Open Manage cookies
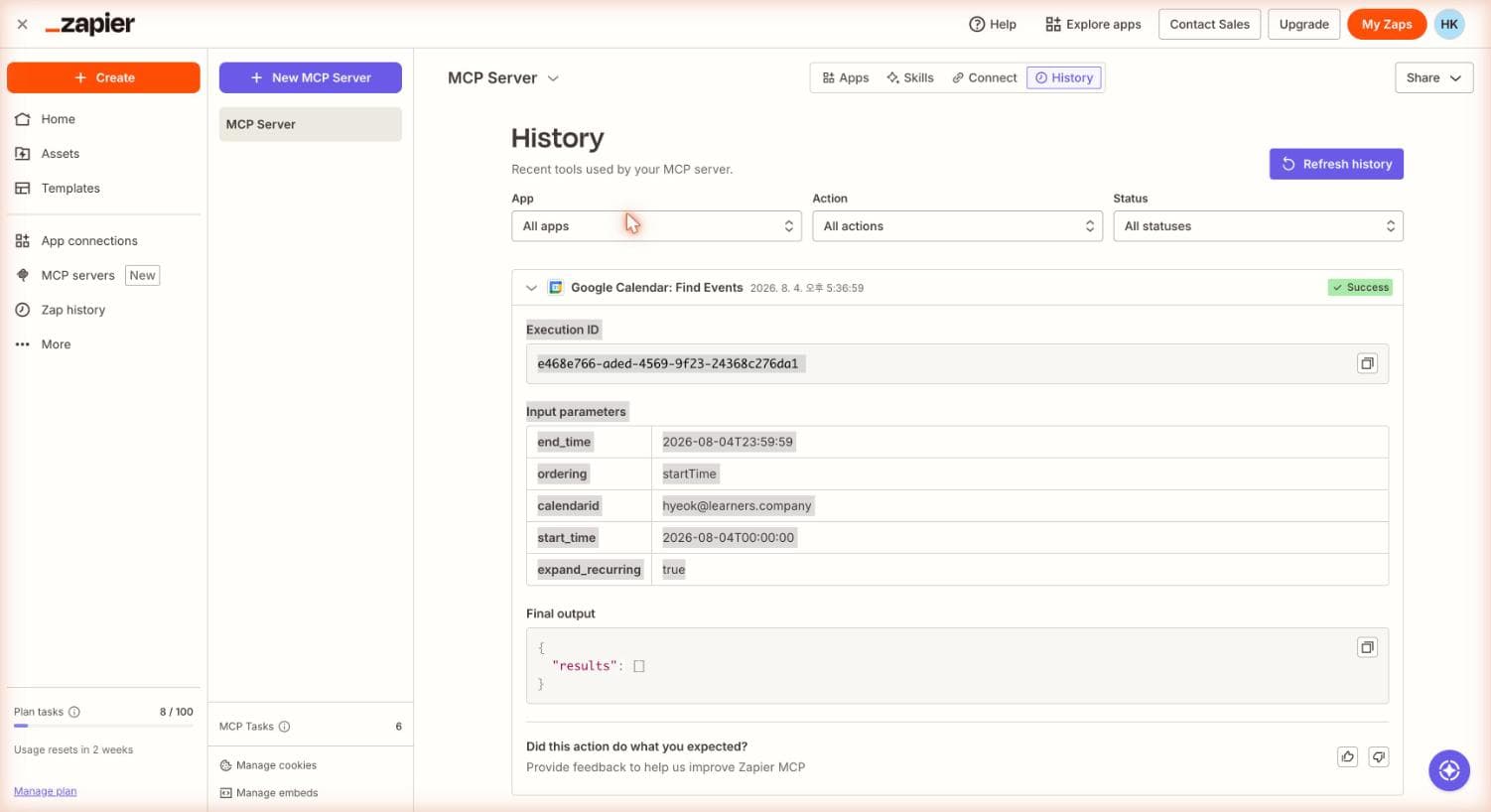This screenshot has width=1491, height=812. coord(268,765)
